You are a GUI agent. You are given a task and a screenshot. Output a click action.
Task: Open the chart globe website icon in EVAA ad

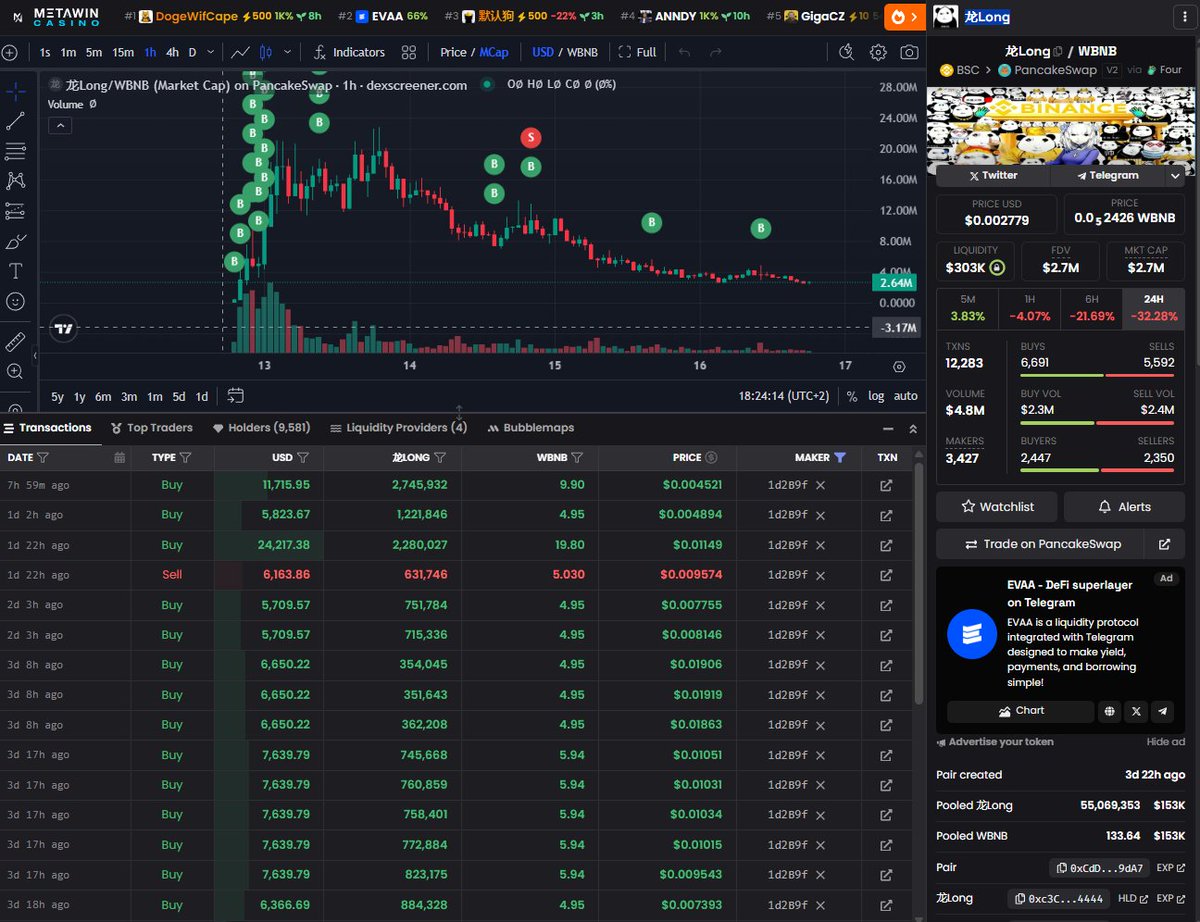pos(1109,711)
